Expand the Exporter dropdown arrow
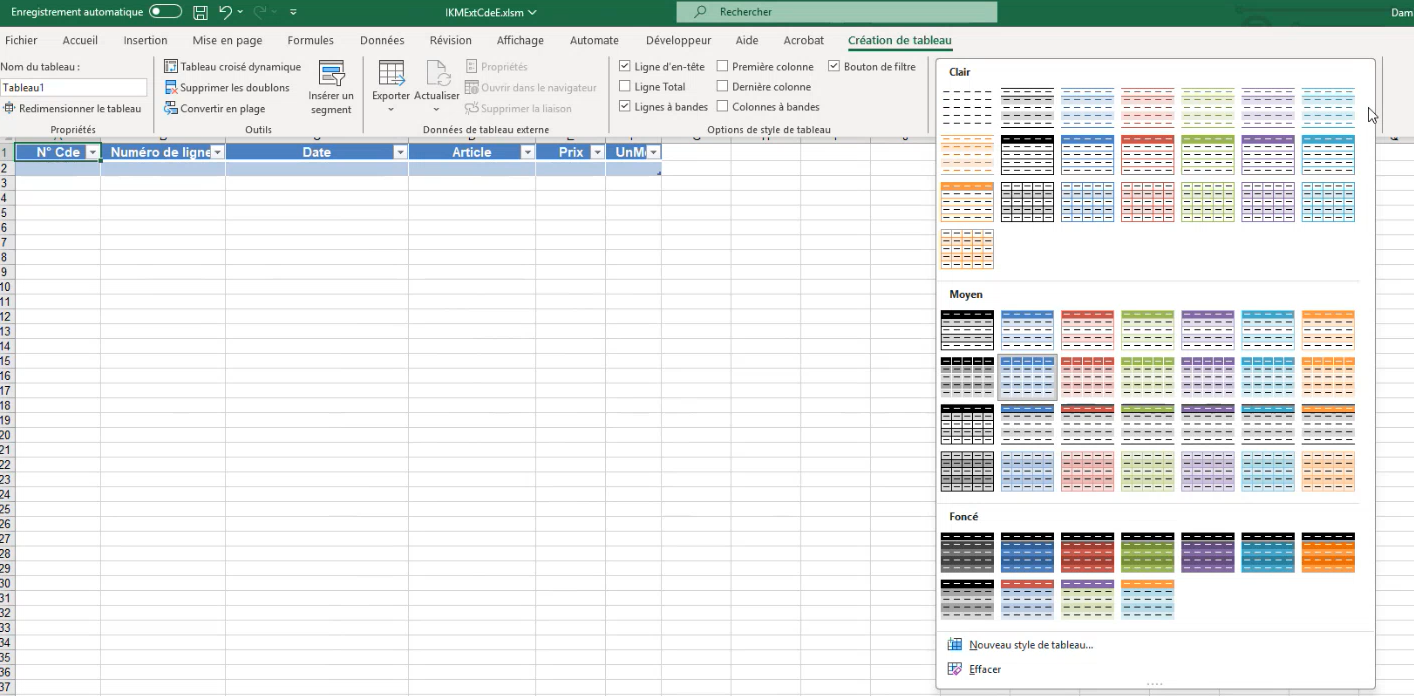Screen dimensions: 1414x696 (x=391, y=109)
